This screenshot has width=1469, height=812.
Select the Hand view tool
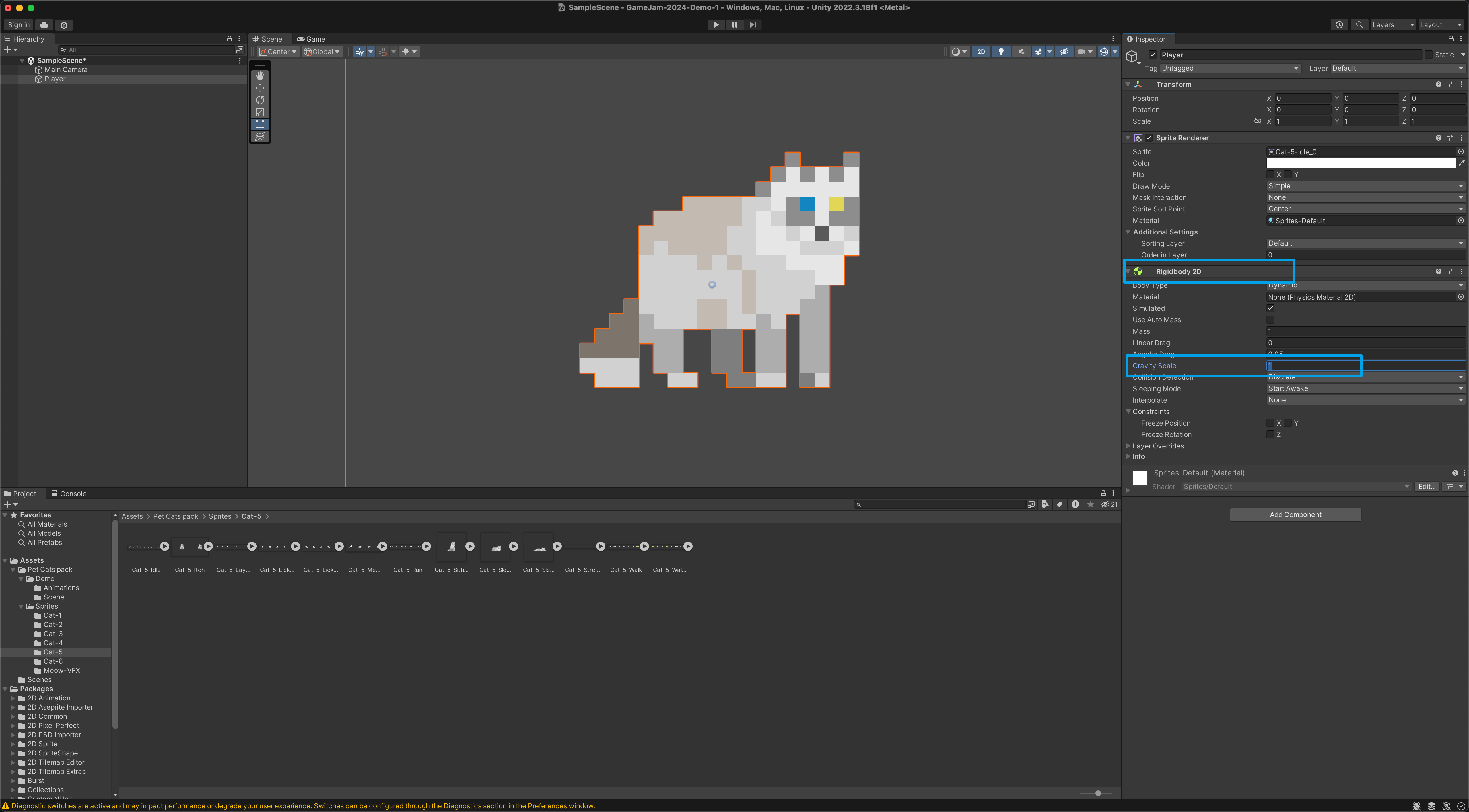pyautogui.click(x=260, y=76)
